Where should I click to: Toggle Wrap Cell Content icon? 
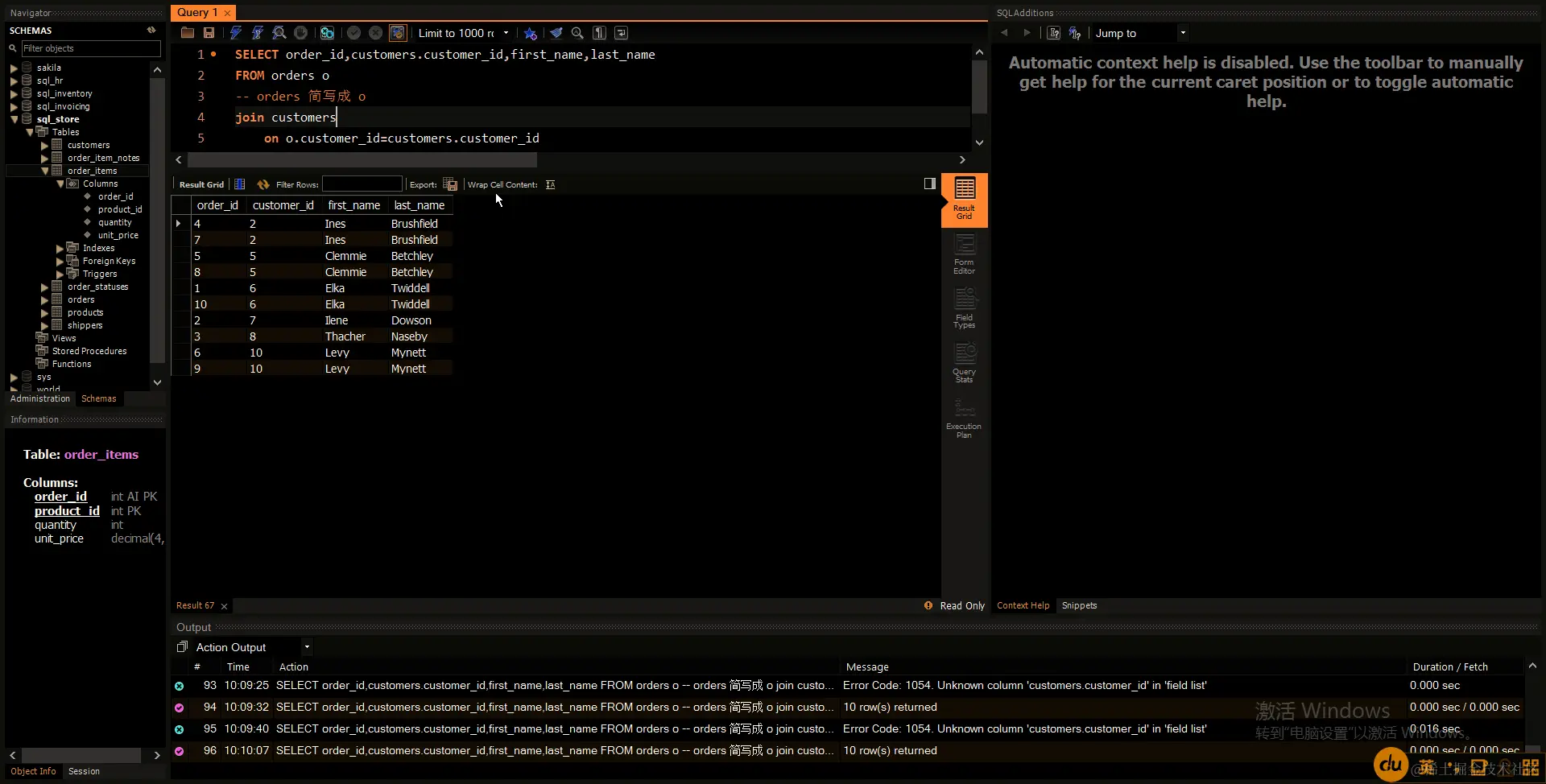click(550, 184)
